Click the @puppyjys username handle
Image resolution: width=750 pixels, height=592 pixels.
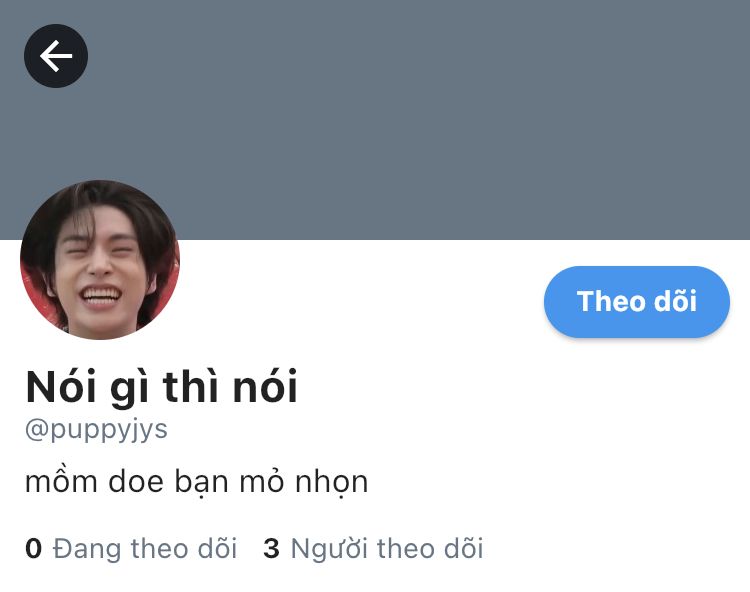click(96, 430)
